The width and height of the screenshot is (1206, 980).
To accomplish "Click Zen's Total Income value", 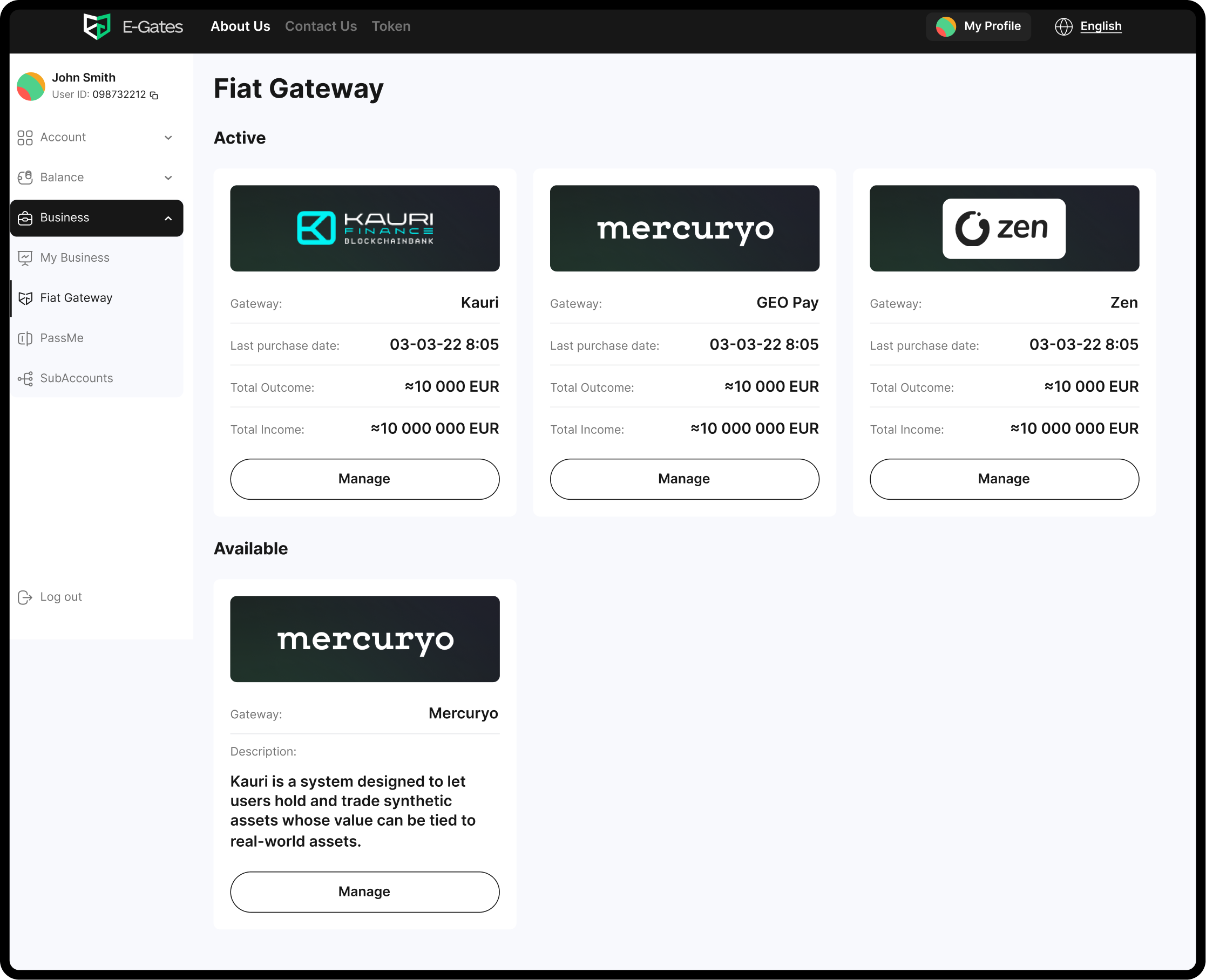I will tap(1074, 429).
